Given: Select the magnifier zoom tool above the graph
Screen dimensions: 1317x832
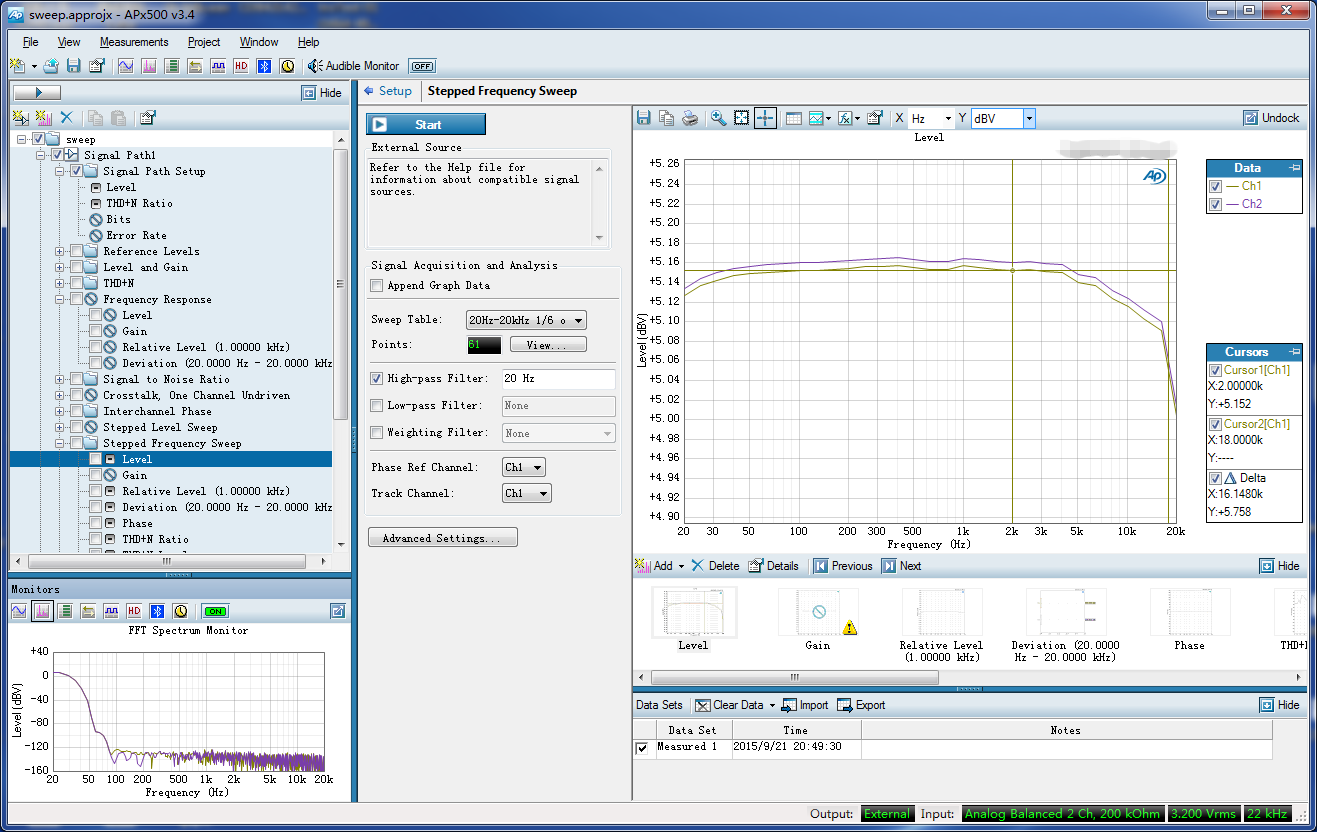Looking at the screenshot, I should pos(718,118).
